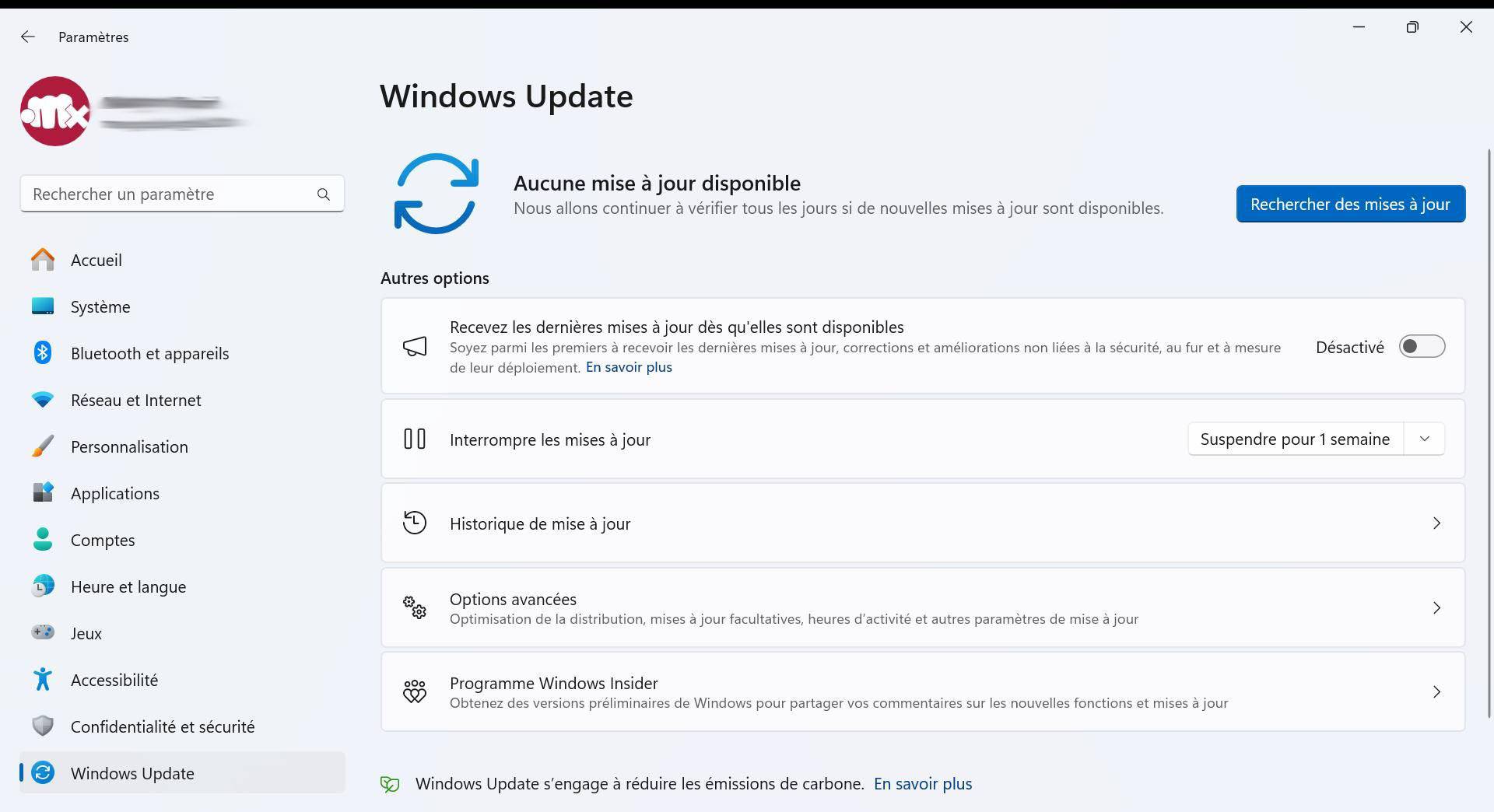Viewport: 1494px width, 812px height.
Task: Open the Accessibilité settings label
Action: coord(114,680)
